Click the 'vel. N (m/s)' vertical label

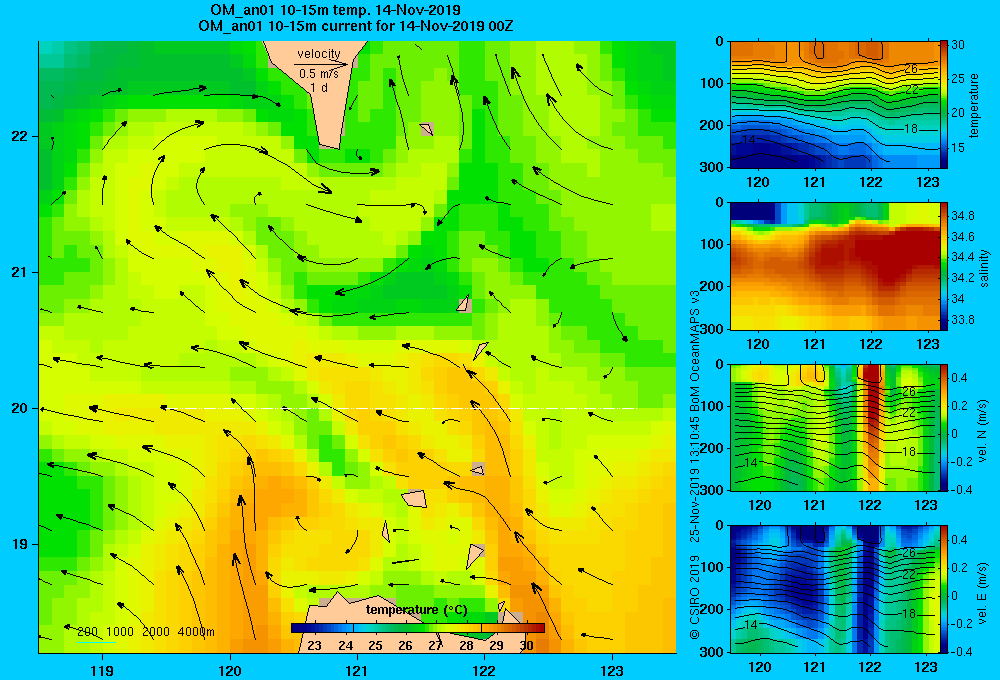983,431
